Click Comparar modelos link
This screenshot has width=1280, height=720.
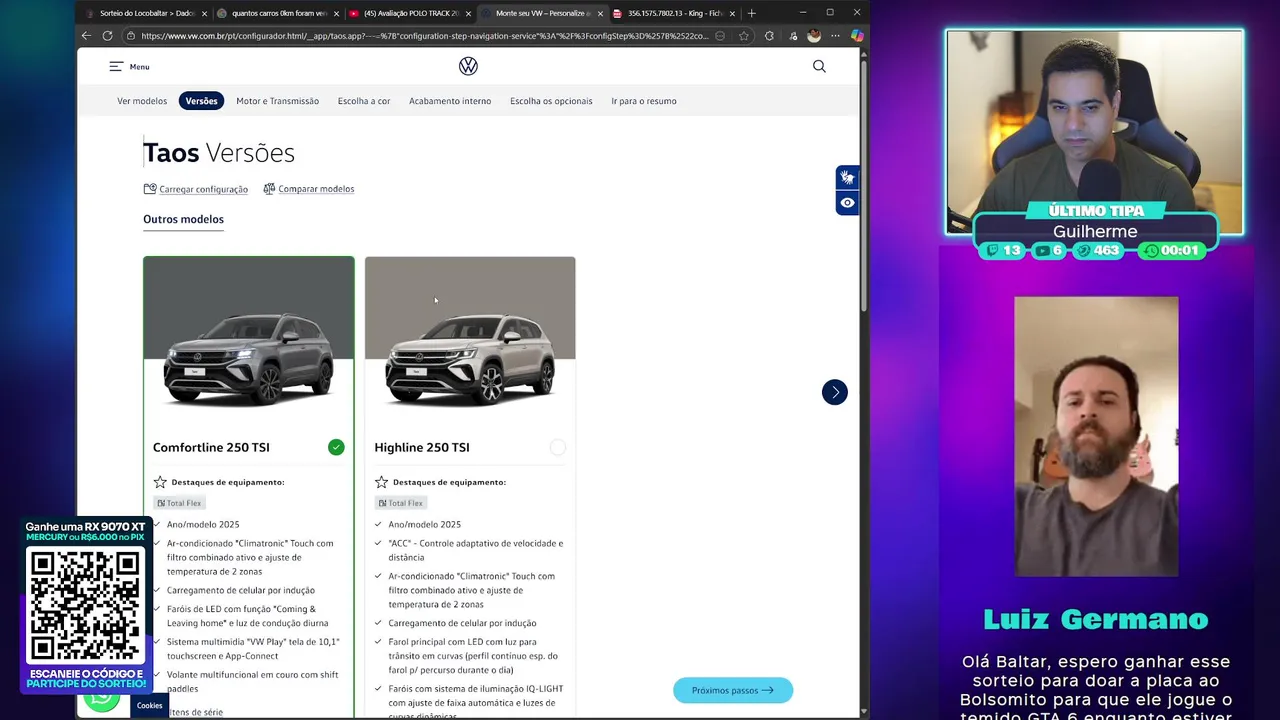point(316,189)
